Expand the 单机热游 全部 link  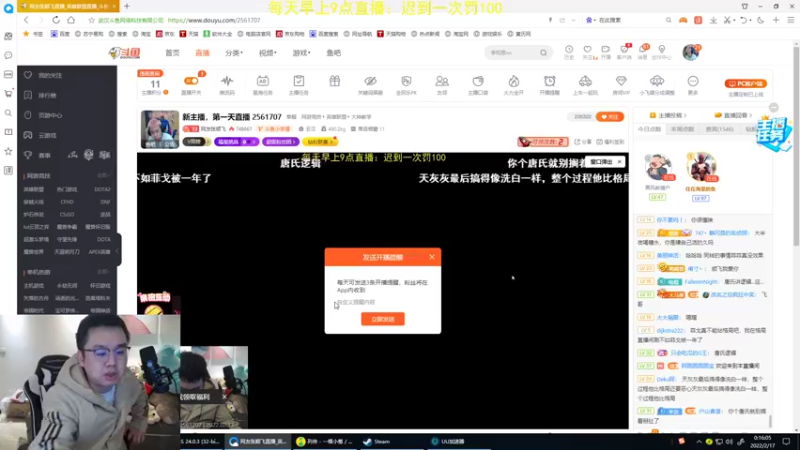click(x=104, y=272)
